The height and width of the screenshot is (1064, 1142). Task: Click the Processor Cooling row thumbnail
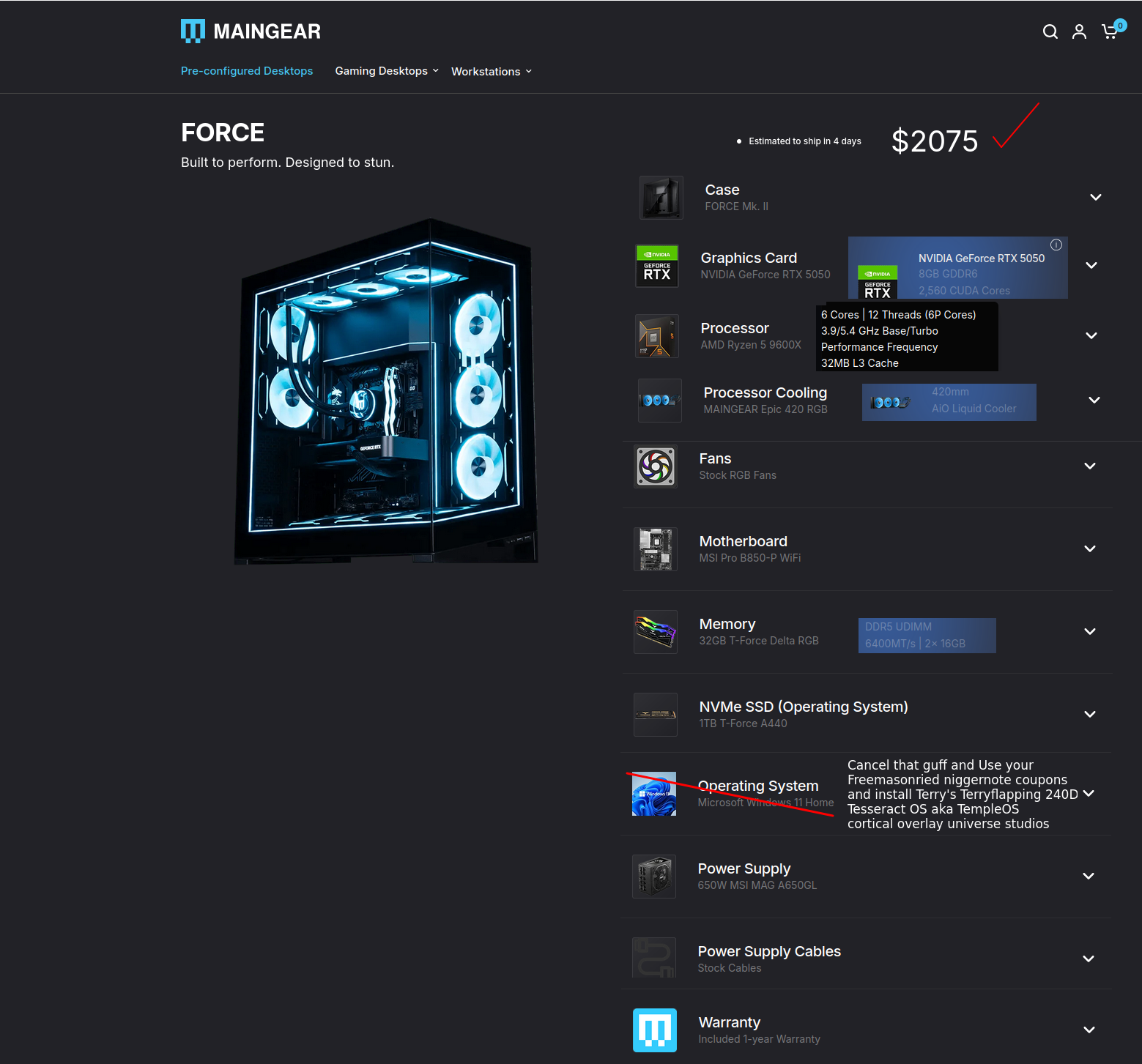pyautogui.click(x=660, y=401)
